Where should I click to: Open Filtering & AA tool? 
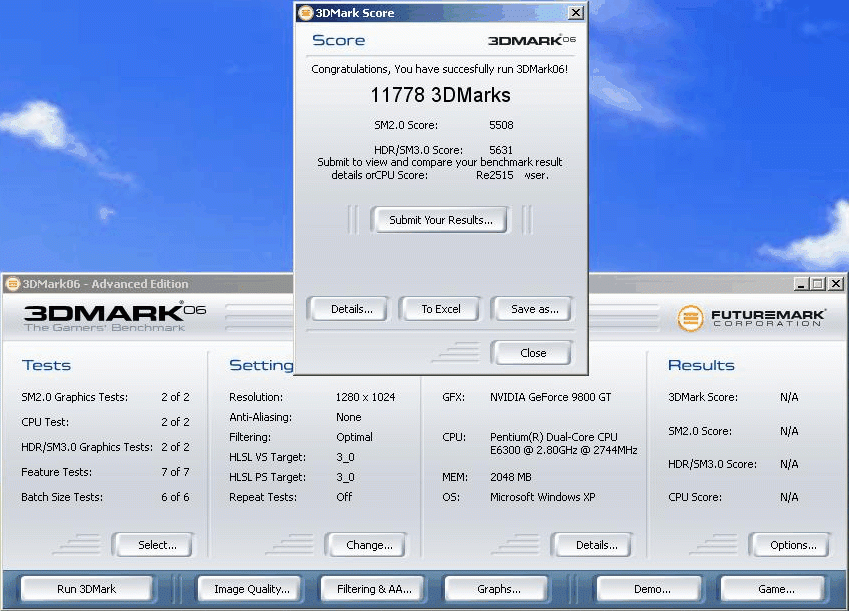click(373, 589)
